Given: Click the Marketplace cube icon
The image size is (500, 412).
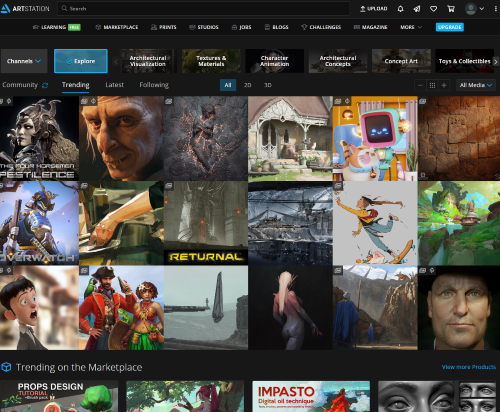Looking at the screenshot, I should 6,367.
